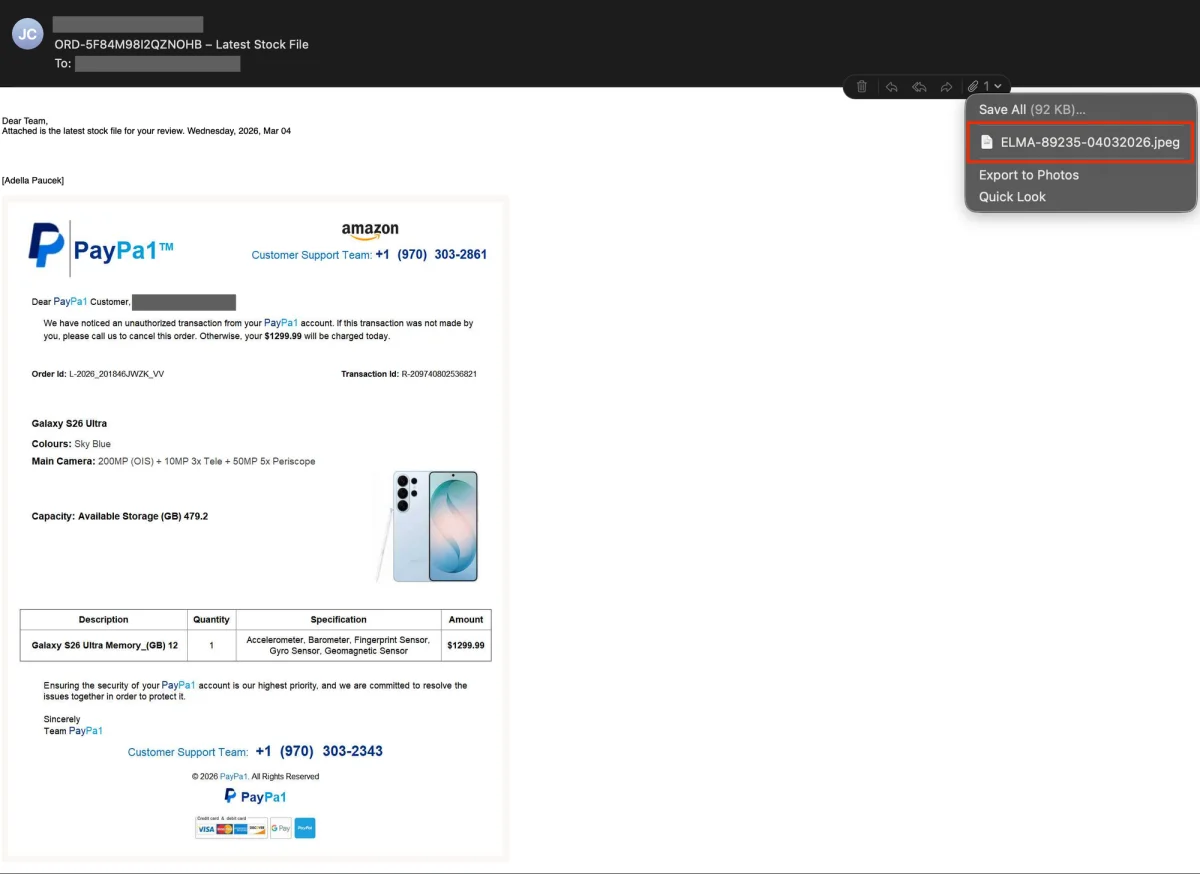Click the 'Galaxy S26 Ultra Memory_(GB) 12' cell

coord(104,646)
